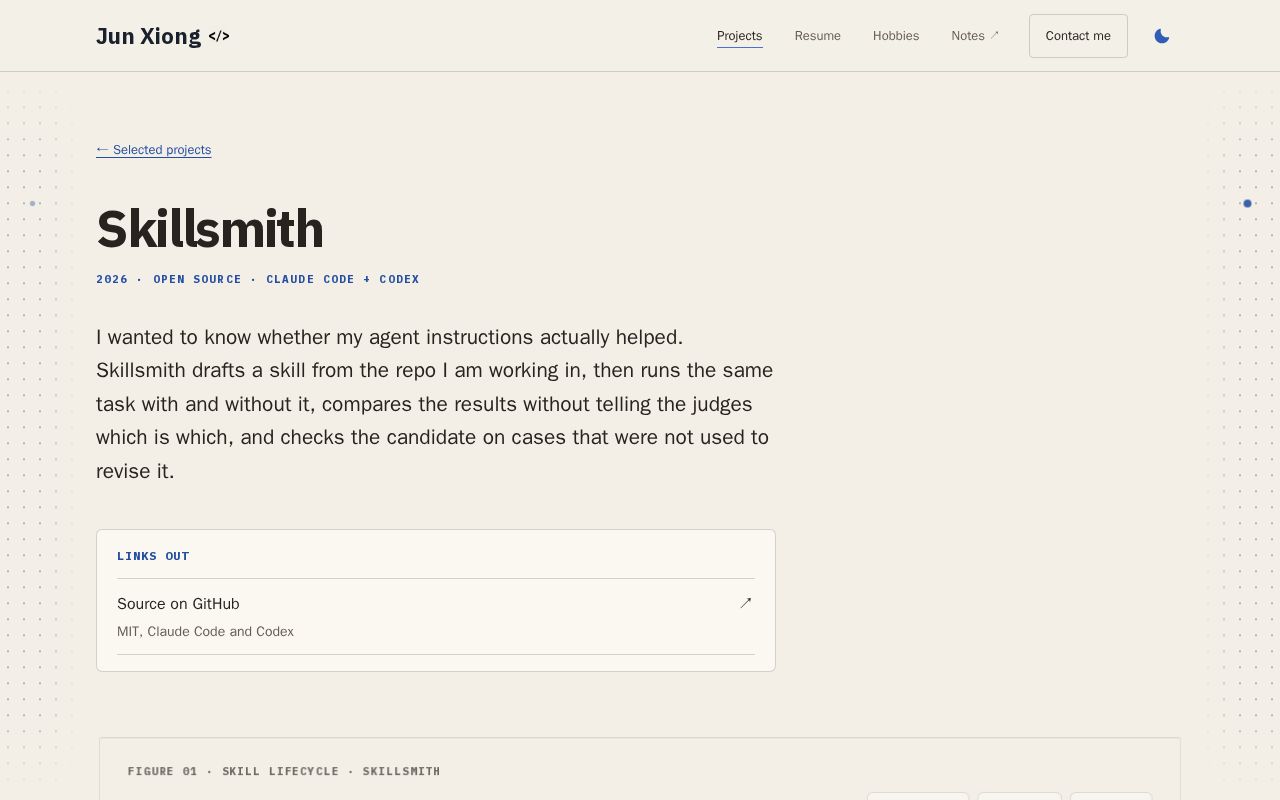
Task: Click the Jun Xiong site logo
Action: pos(163,36)
